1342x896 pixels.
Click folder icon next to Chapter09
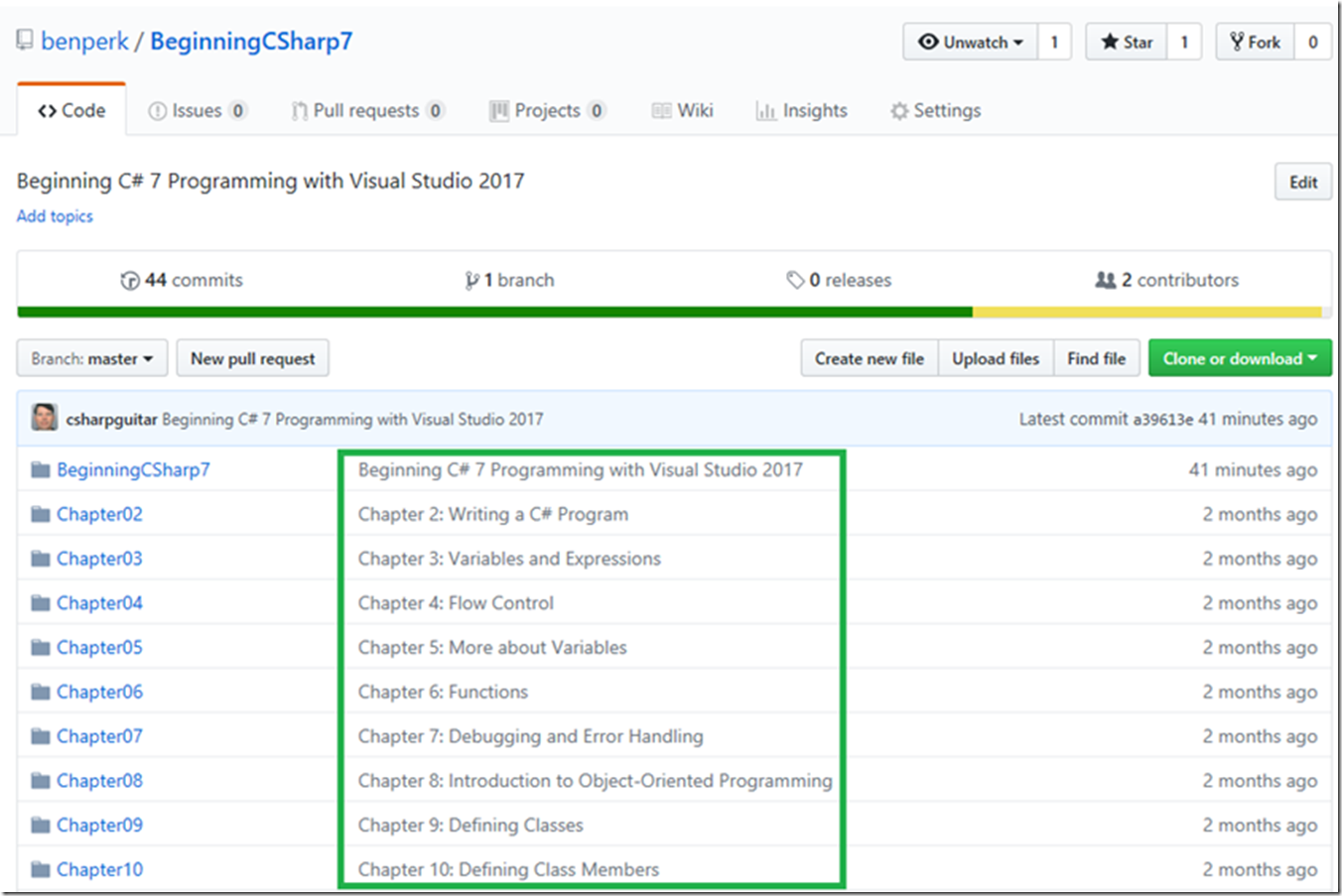tap(40, 825)
